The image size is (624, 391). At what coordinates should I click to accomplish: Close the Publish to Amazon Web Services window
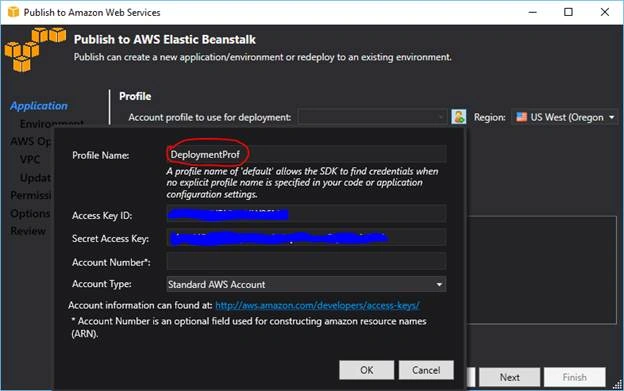(604, 12)
